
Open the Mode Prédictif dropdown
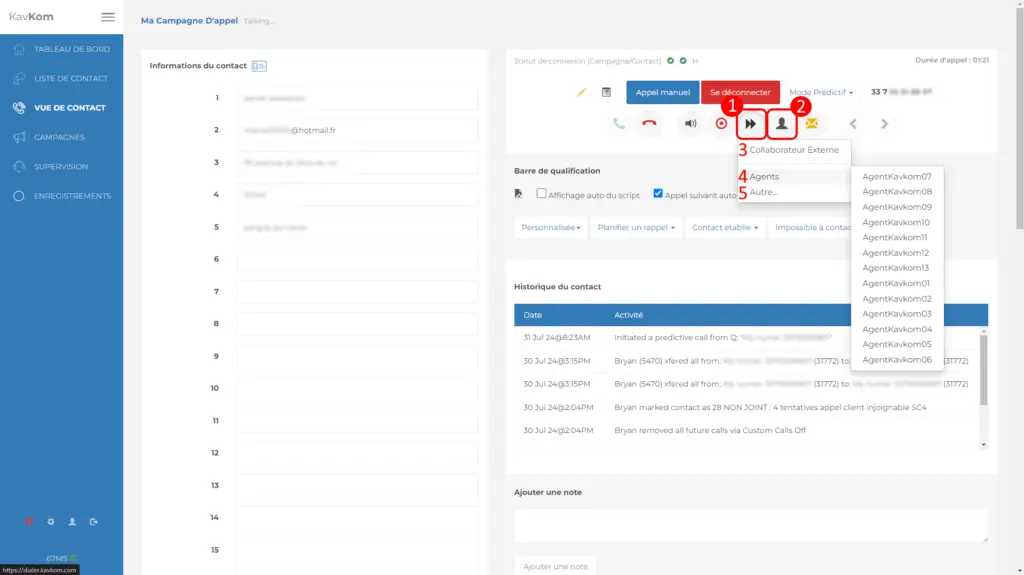point(821,93)
